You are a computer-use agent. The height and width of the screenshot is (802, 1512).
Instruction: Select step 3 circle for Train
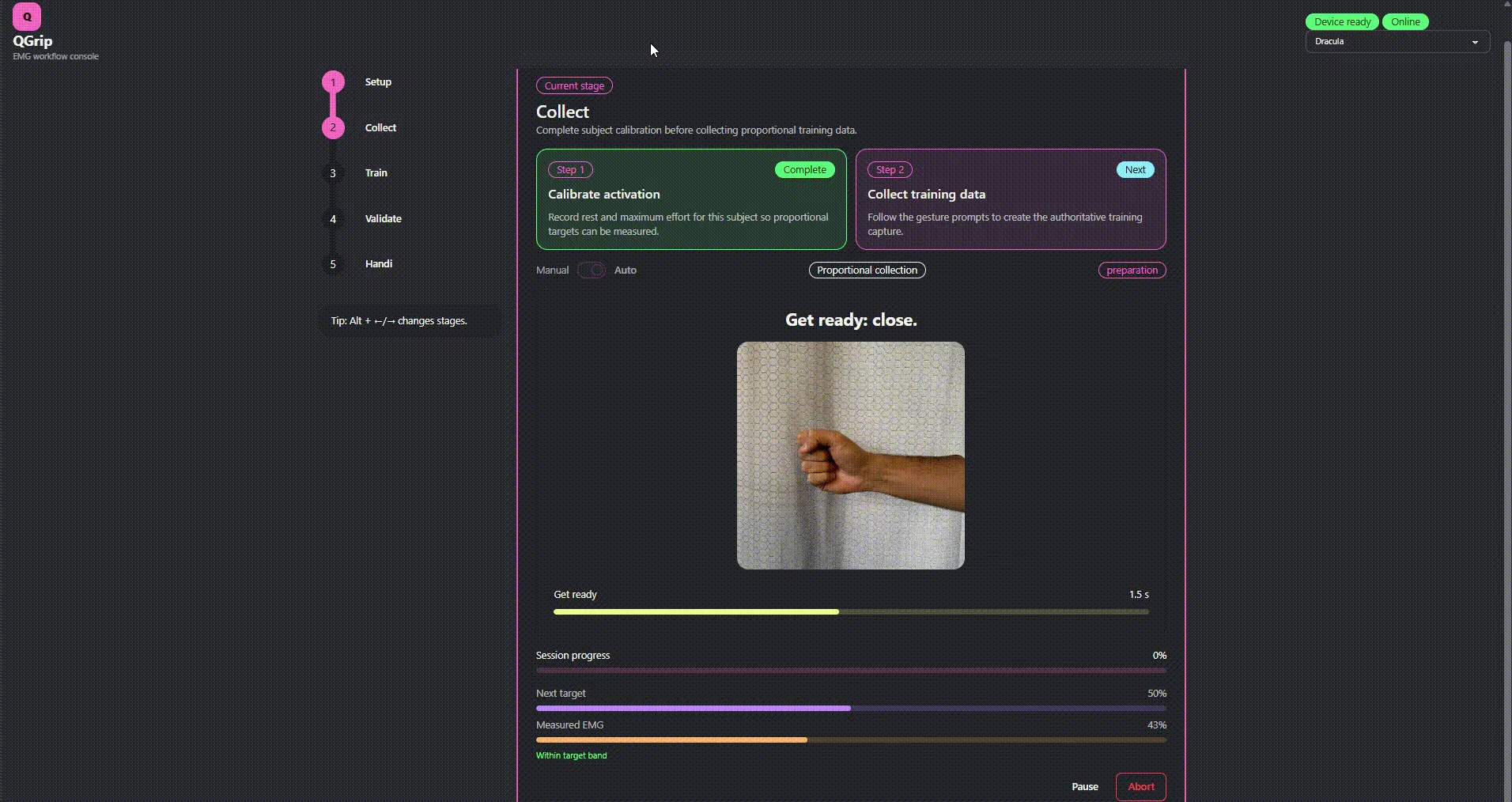(333, 173)
